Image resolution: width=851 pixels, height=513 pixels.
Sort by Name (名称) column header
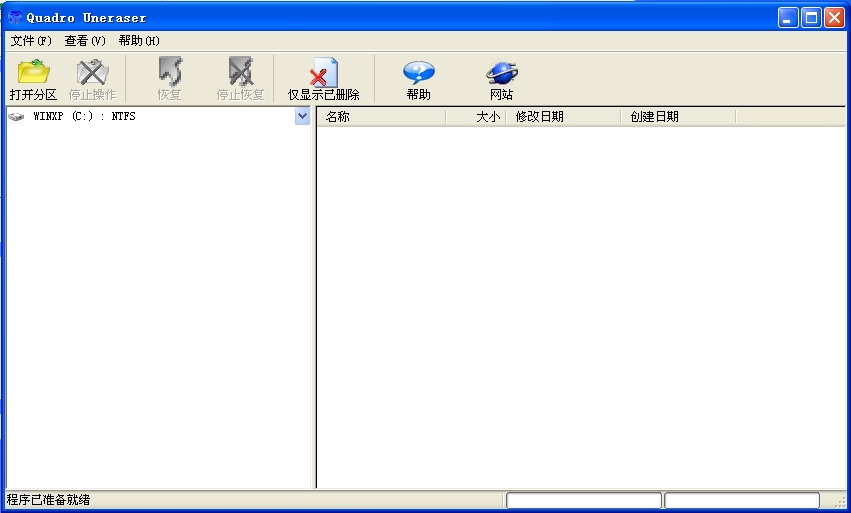click(x=382, y=117)
